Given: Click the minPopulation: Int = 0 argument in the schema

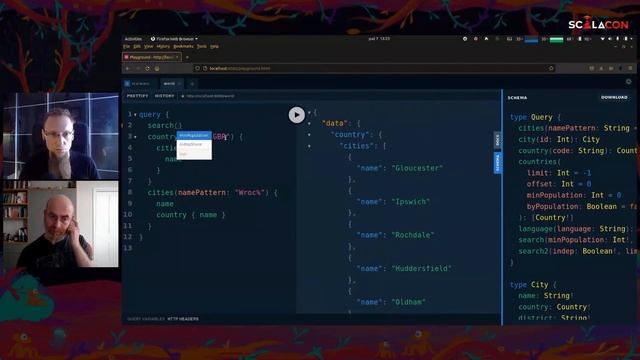Looking at the screenshot, I should tap(574, 196).
